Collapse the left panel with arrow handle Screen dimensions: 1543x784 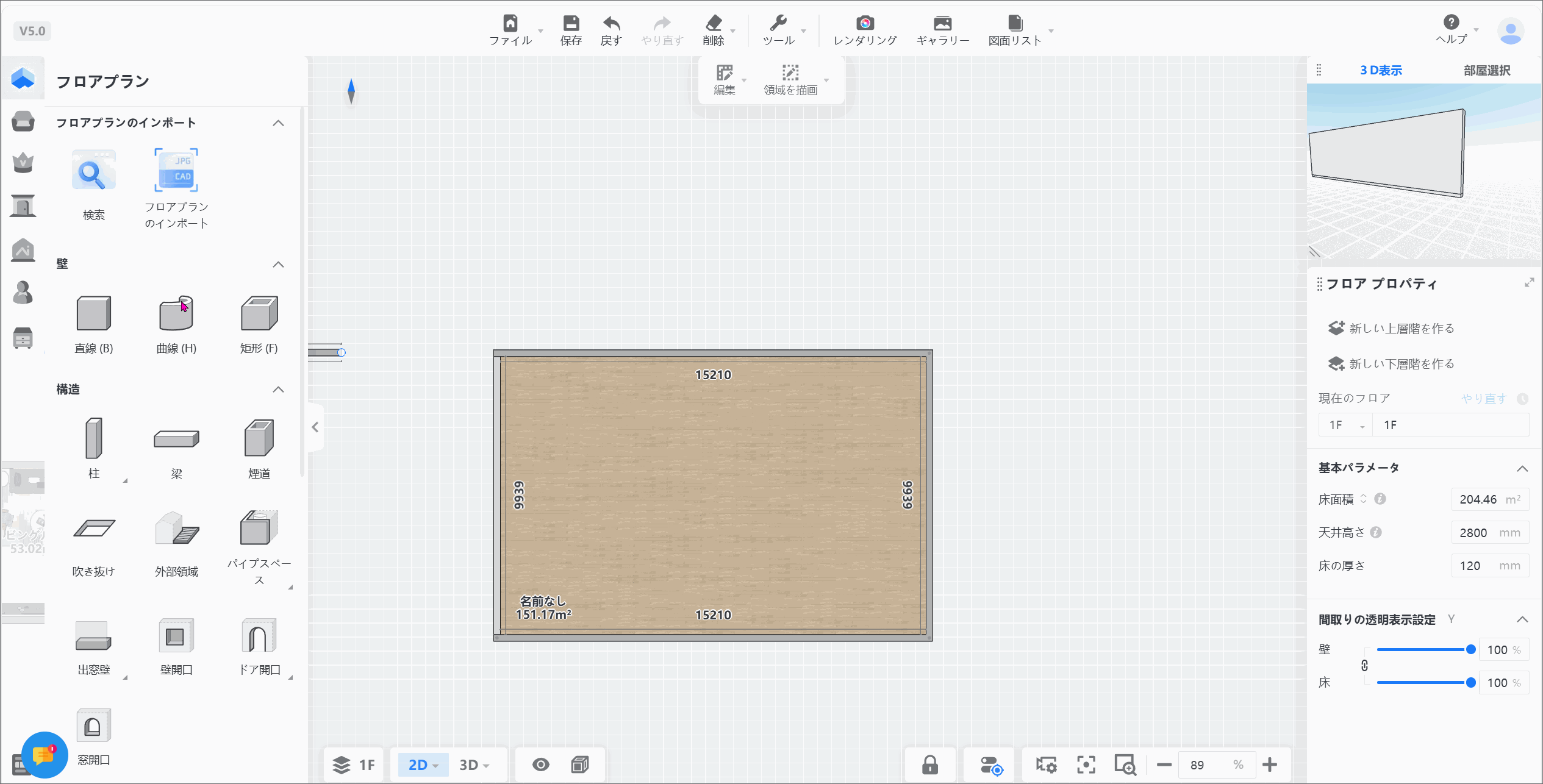pos(315,427)
